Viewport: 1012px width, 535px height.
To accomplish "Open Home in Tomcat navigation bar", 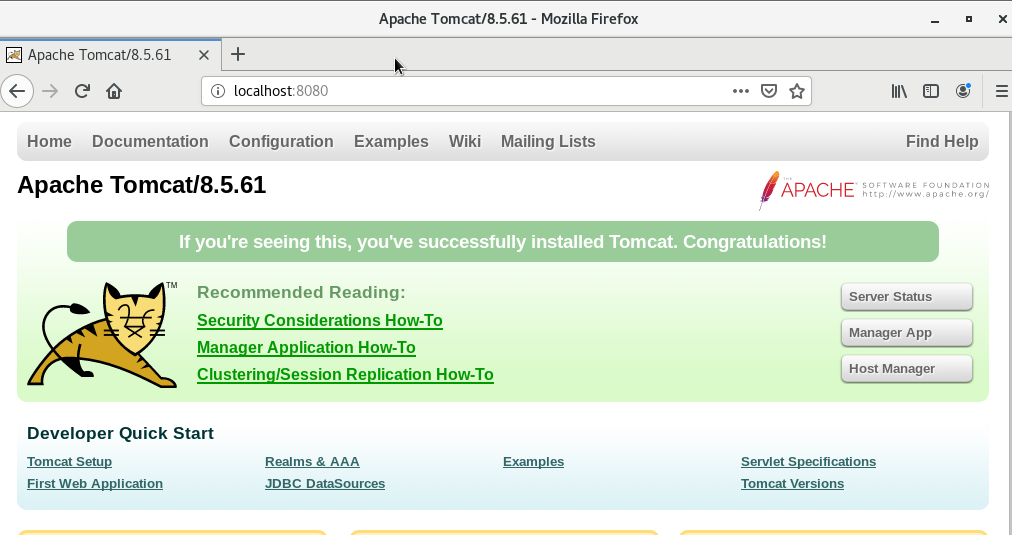I will [x=49, y=141].
